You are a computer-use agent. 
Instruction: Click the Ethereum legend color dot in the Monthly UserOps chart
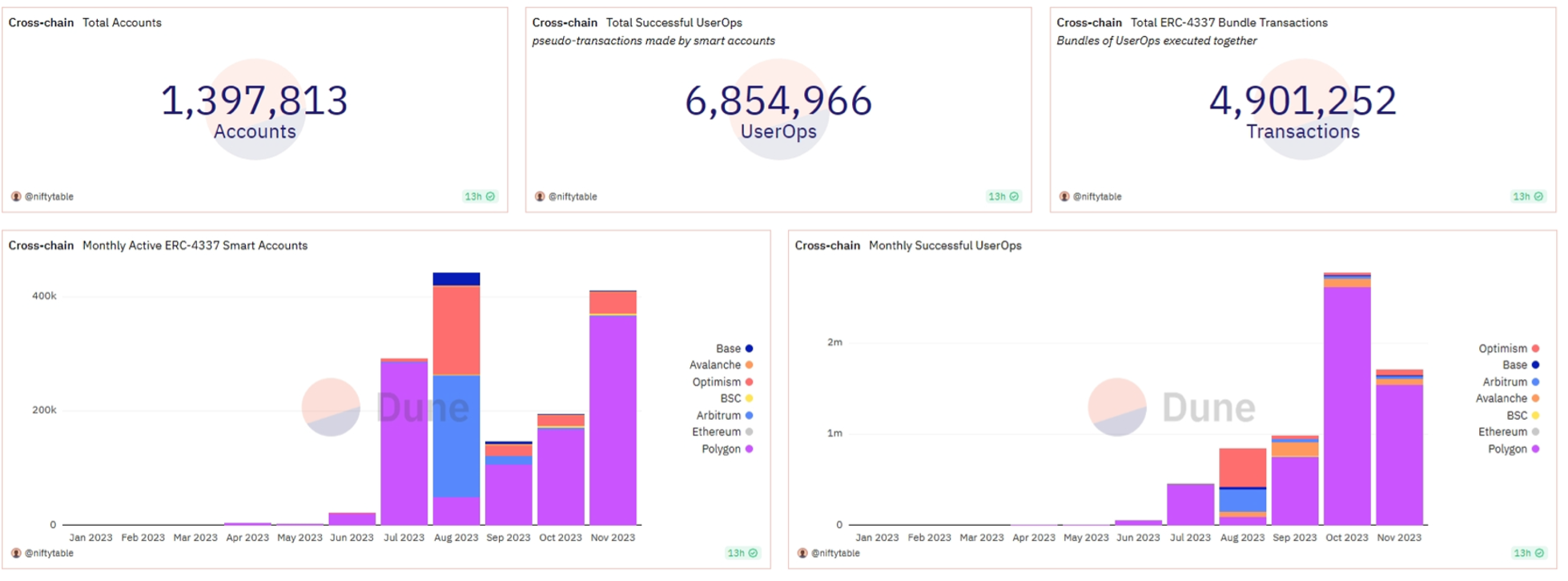coord(1535,432)
